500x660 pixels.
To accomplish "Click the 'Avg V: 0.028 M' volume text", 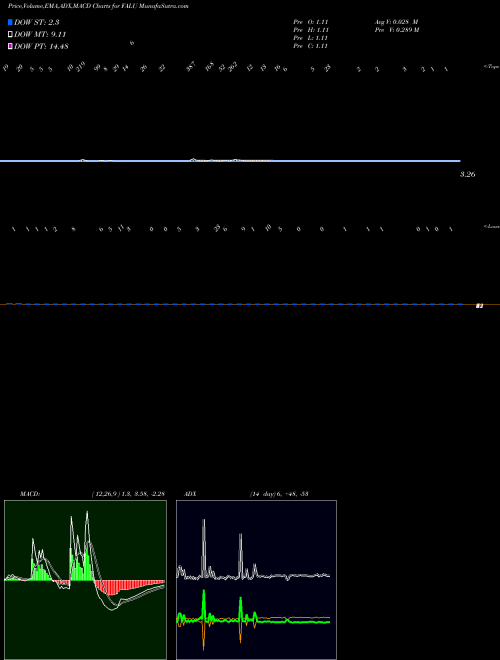I will (396, 22).
